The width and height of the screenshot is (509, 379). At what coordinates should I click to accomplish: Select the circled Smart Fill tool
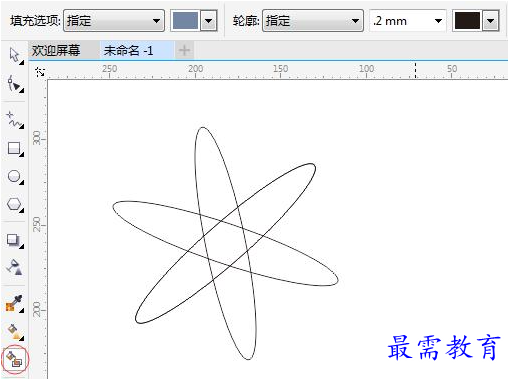tap(15, 360)
